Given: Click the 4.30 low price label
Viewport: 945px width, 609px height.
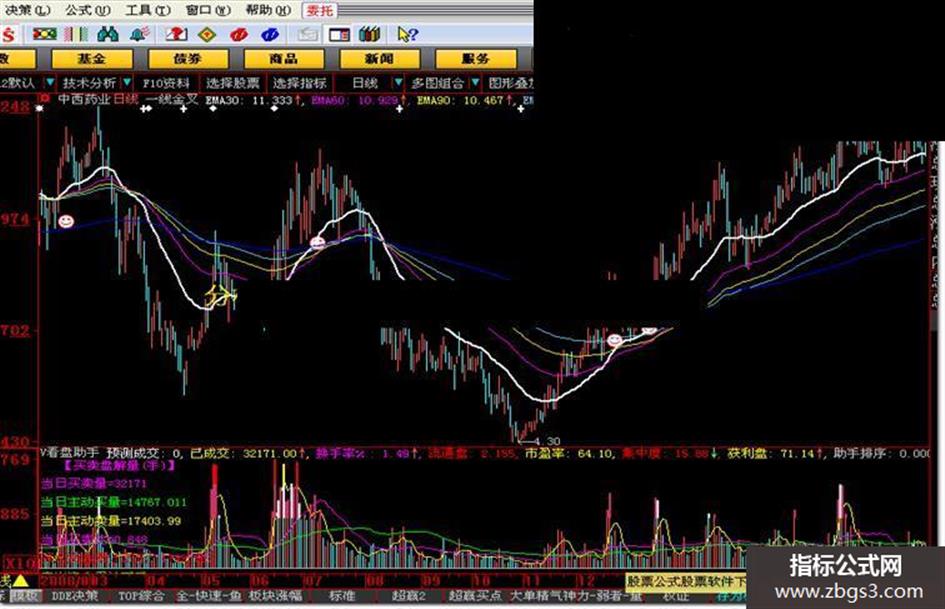Looking at the screenshot, I should click(x=547, y=441).
